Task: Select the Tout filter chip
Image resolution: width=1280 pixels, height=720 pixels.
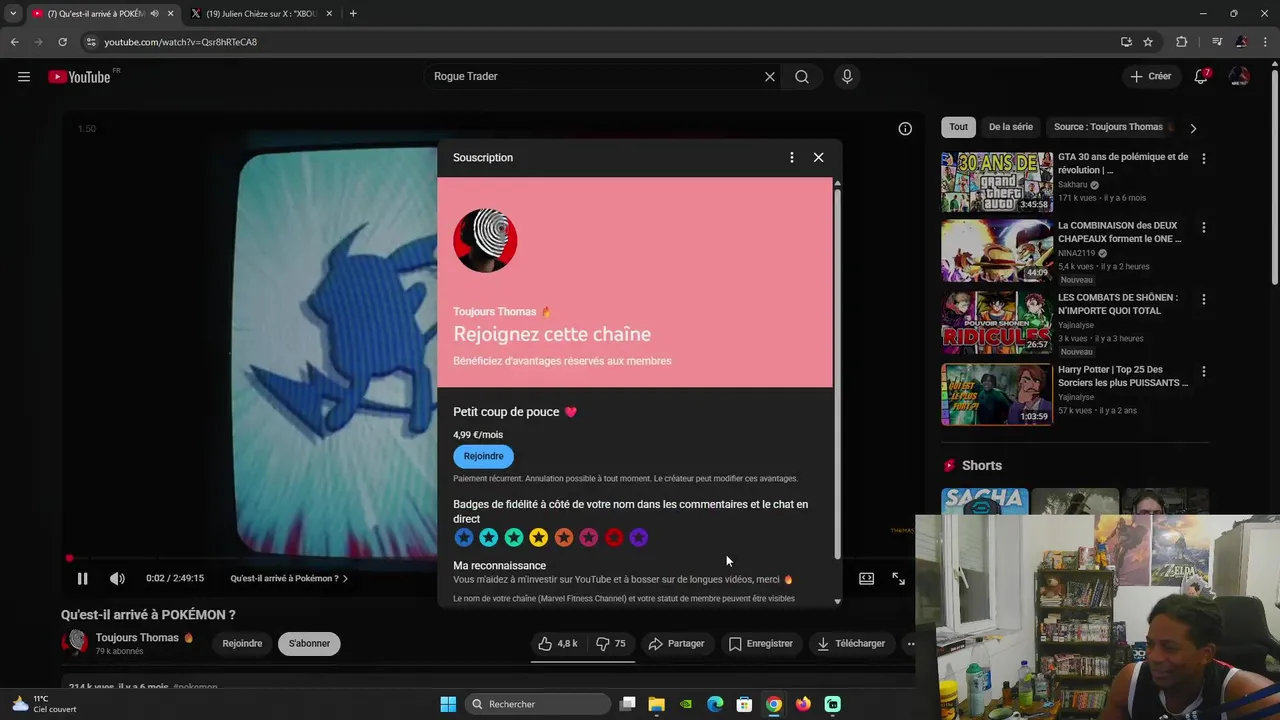Action: pos(958,127)
